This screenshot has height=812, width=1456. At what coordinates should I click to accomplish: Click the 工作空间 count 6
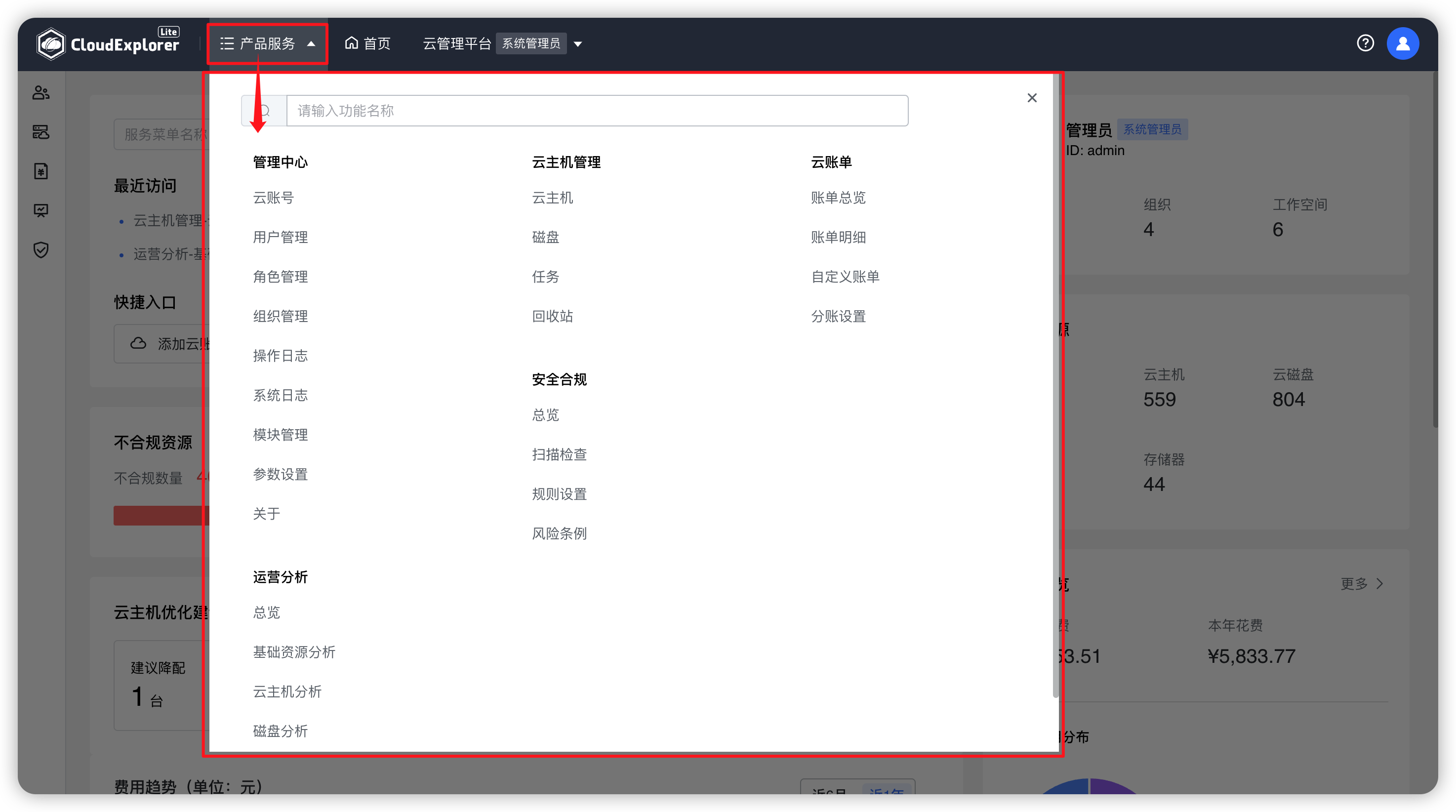1278,230
